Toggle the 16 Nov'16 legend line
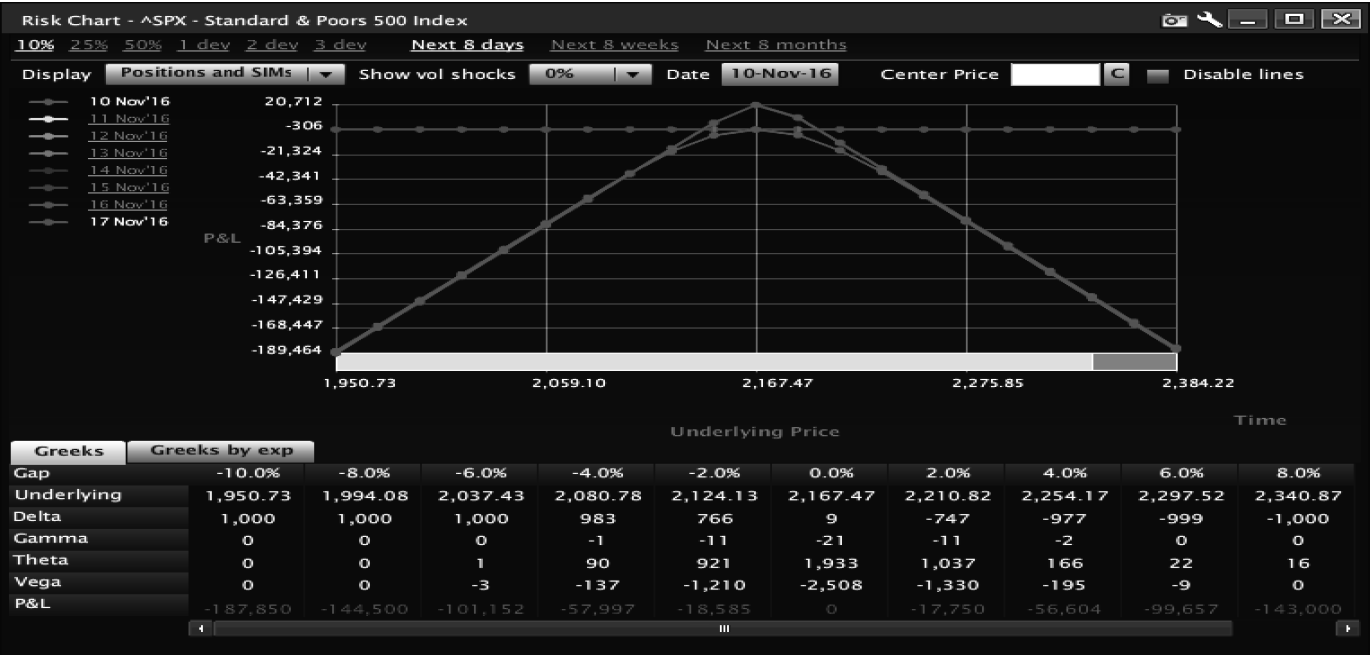The height and width of the screenshot is (656, 1372). tap(129, 204)
